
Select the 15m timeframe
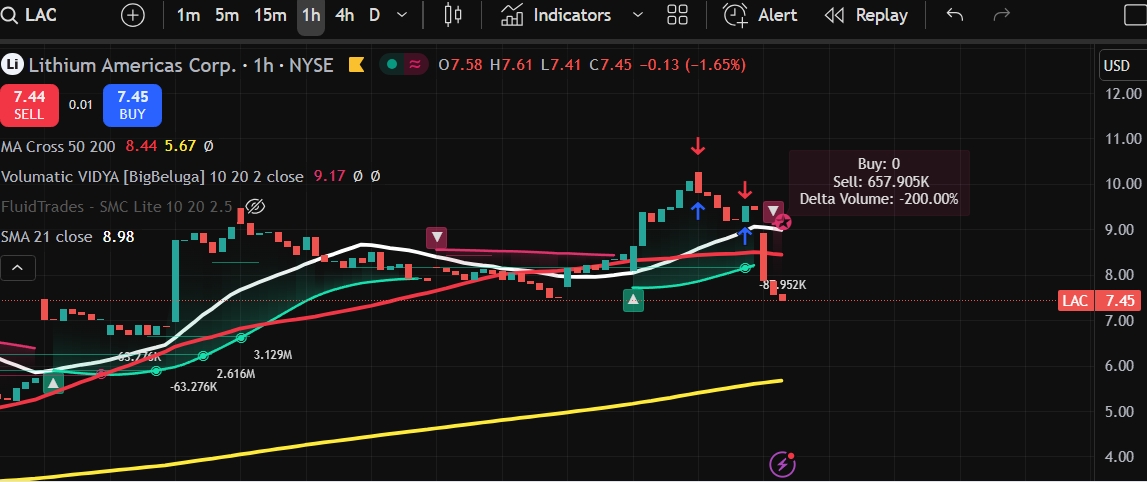coord(270,15)
